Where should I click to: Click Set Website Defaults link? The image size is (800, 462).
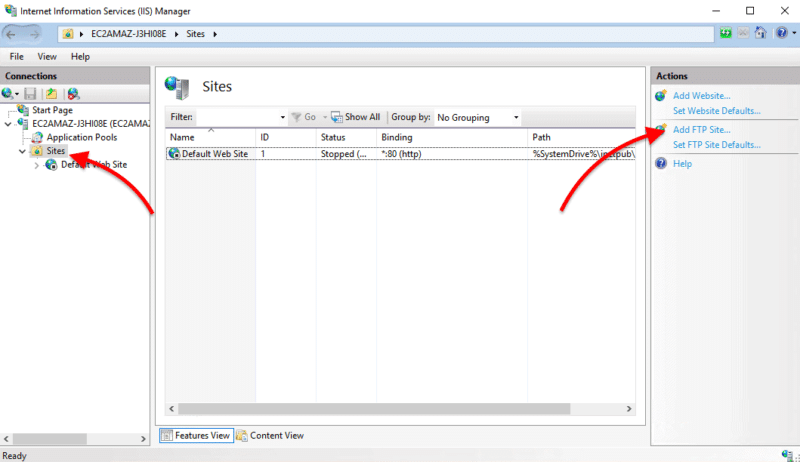716,111
